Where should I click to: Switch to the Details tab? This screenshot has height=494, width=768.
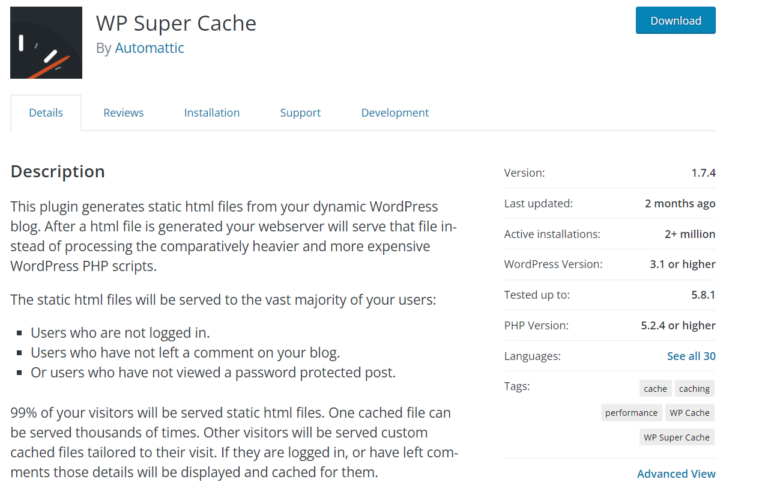tap(46, 113)
